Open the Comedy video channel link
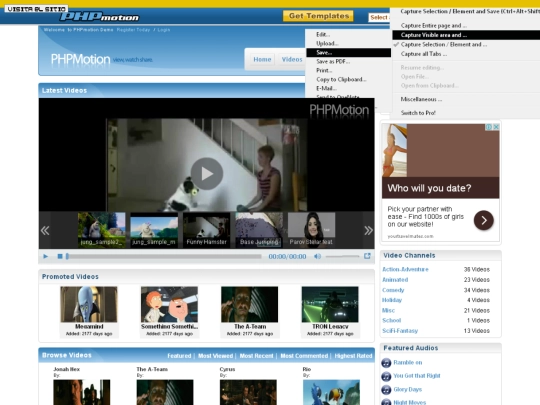This screenshot has width=540, height=405. coord(393,290)
